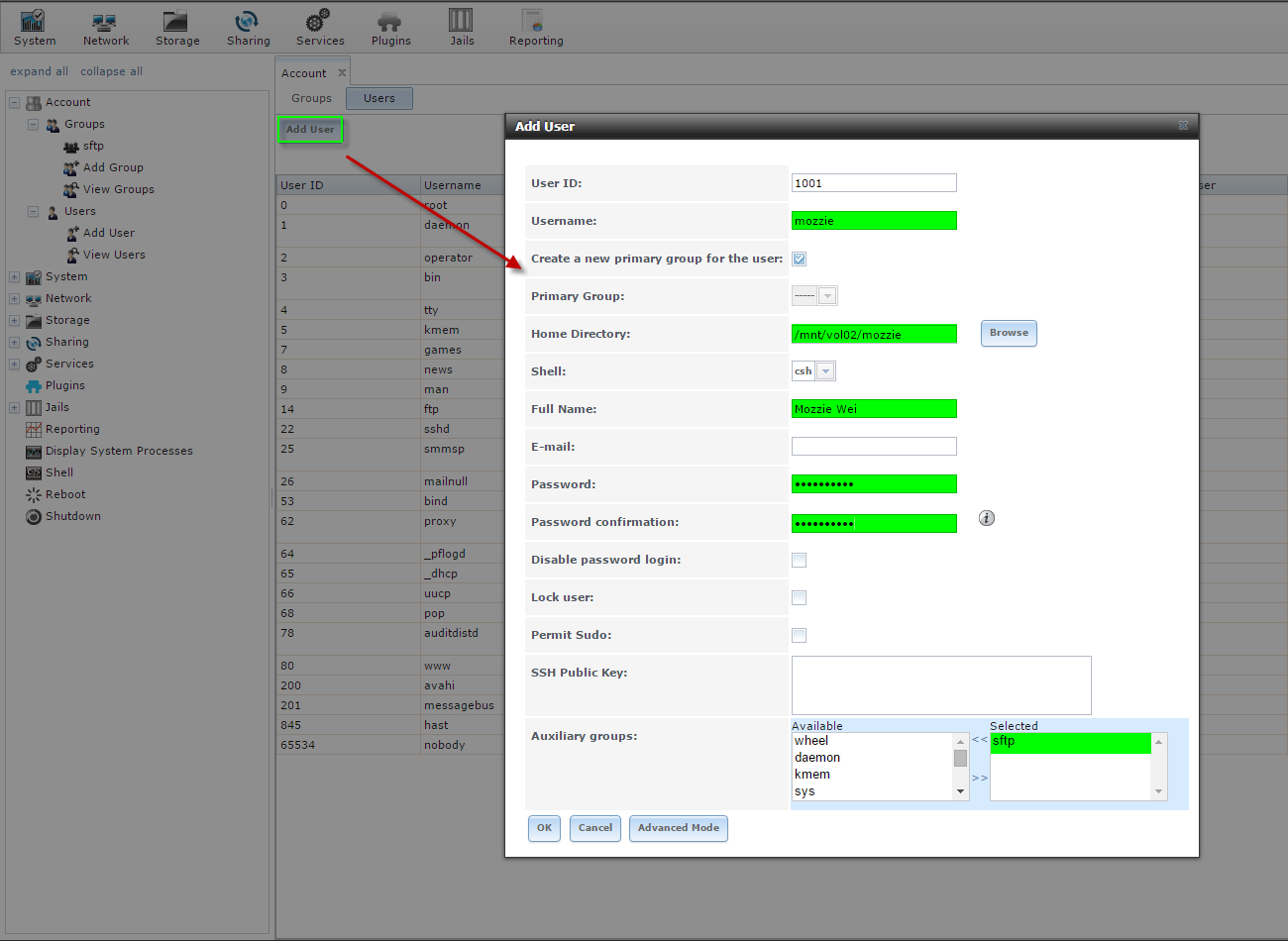Click the Advanced Mode button
This screenshot has height=941, width=1288.
[x=679, y=828]
